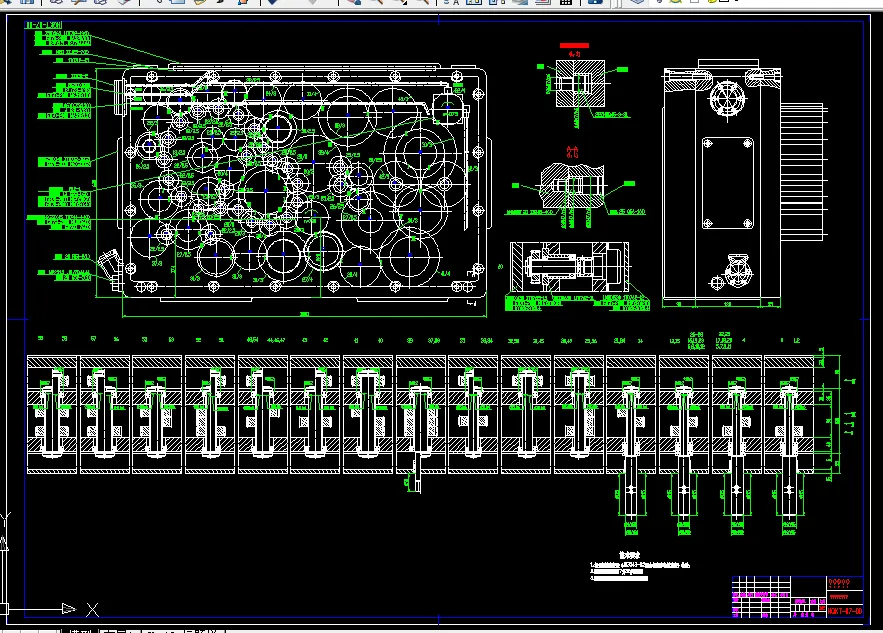Click the rectangular cover plate in the side view
Image resolution: width=883 pixels, height=633 pixels.
[x=728, y=183]
